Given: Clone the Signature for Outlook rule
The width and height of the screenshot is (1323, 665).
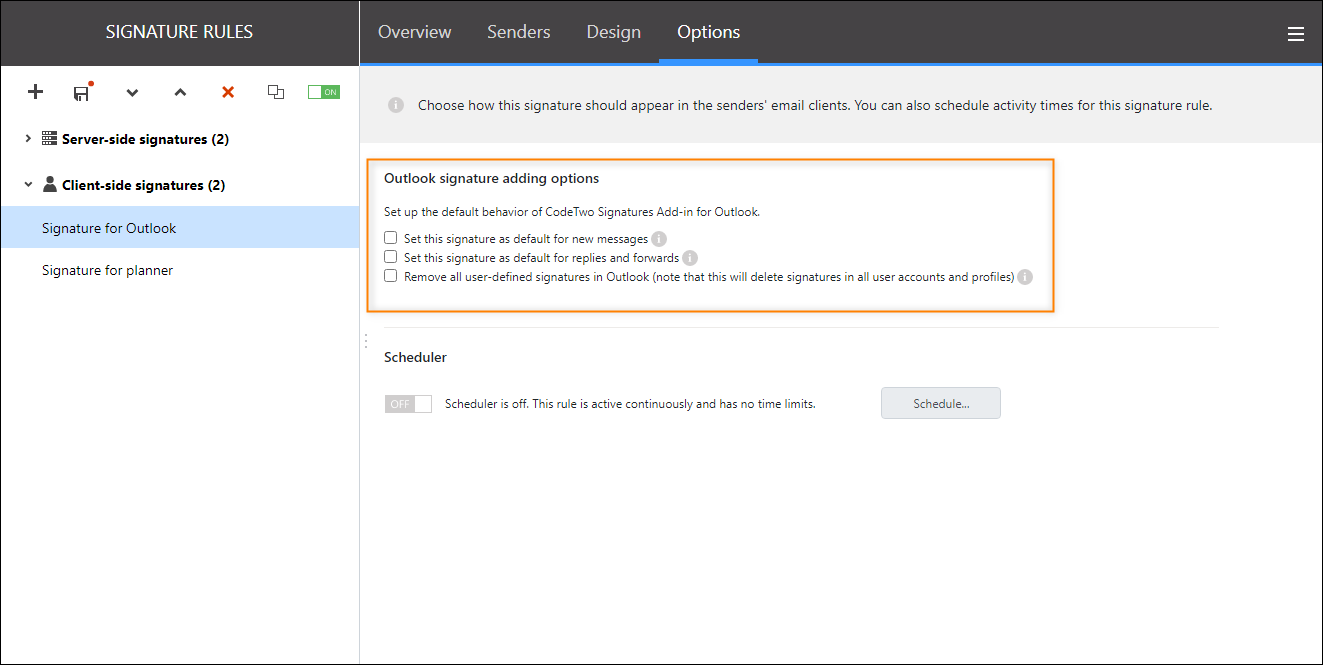Looking at the screenshot, I should (276, 92).
